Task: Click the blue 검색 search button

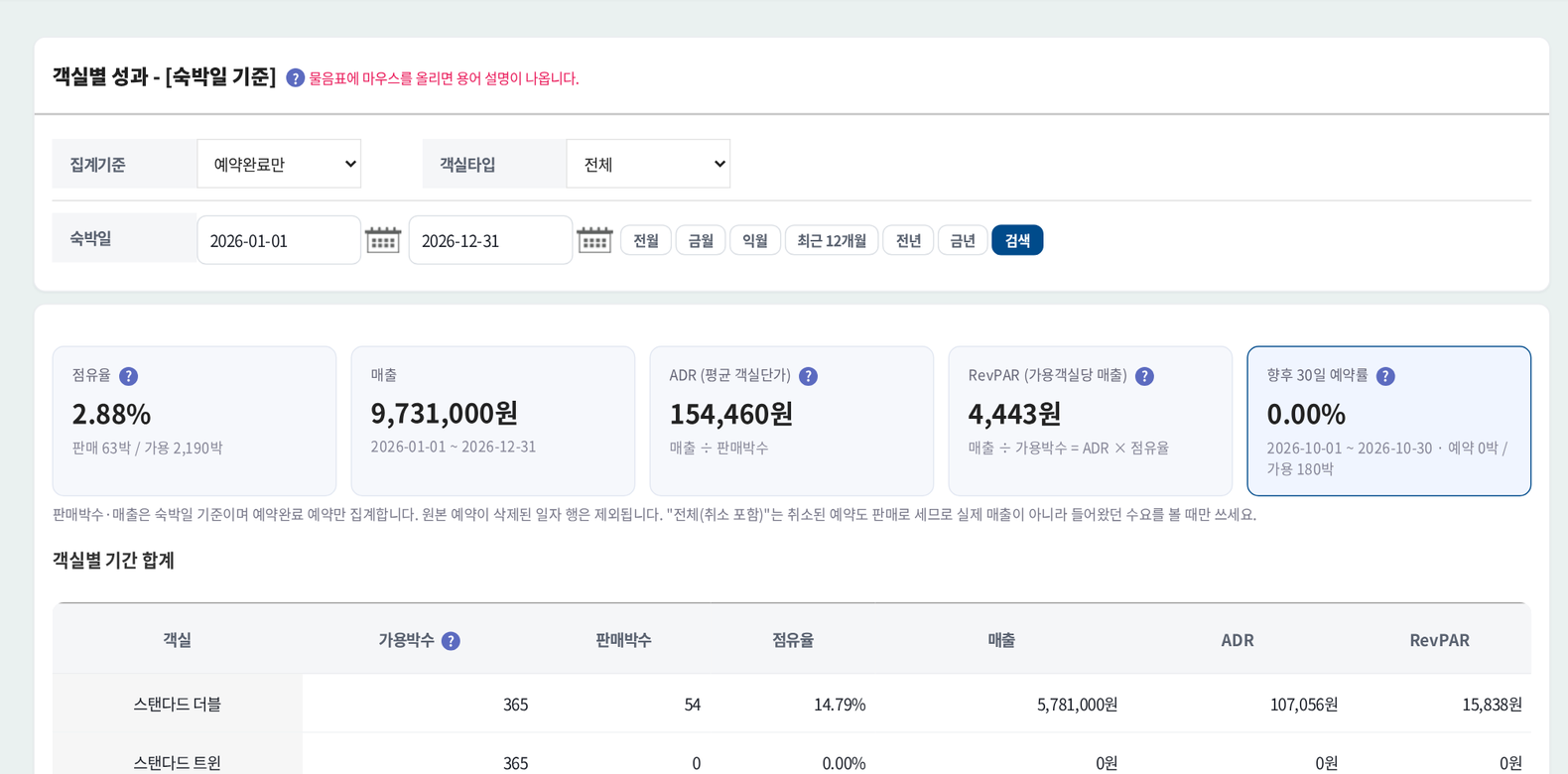Action: click(x=1017, y=240)
